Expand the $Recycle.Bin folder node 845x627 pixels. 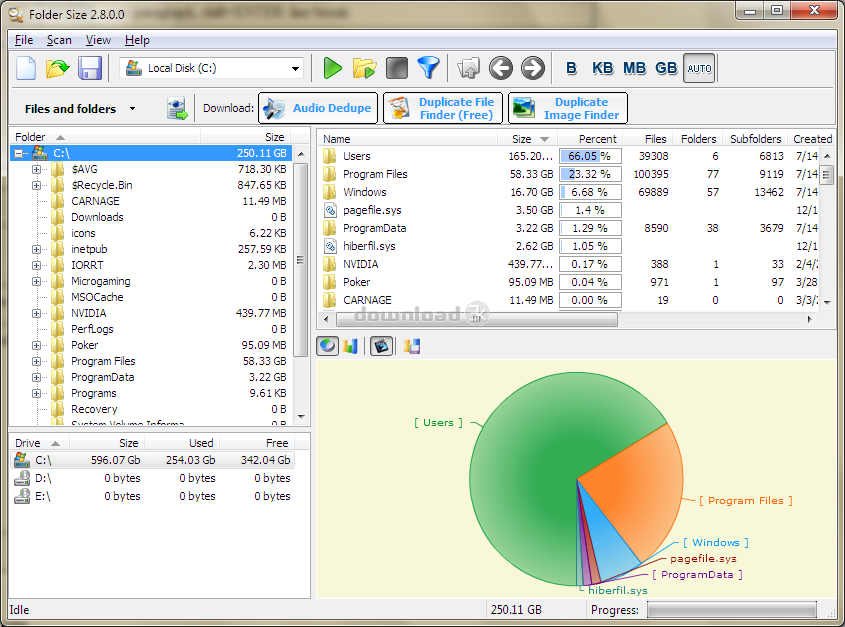click(36, 185)
